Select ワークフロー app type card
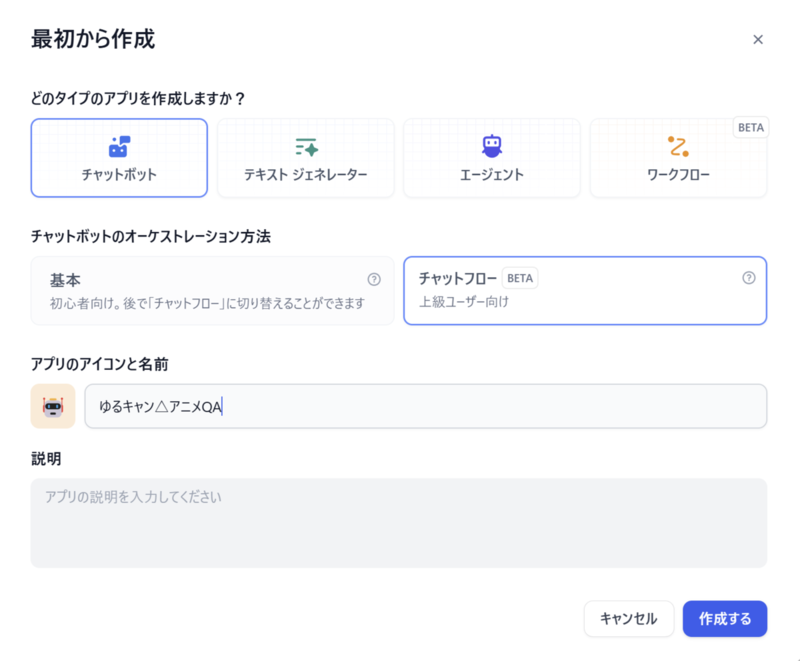This screenshot has height=661, width=800. click(678, 158)
